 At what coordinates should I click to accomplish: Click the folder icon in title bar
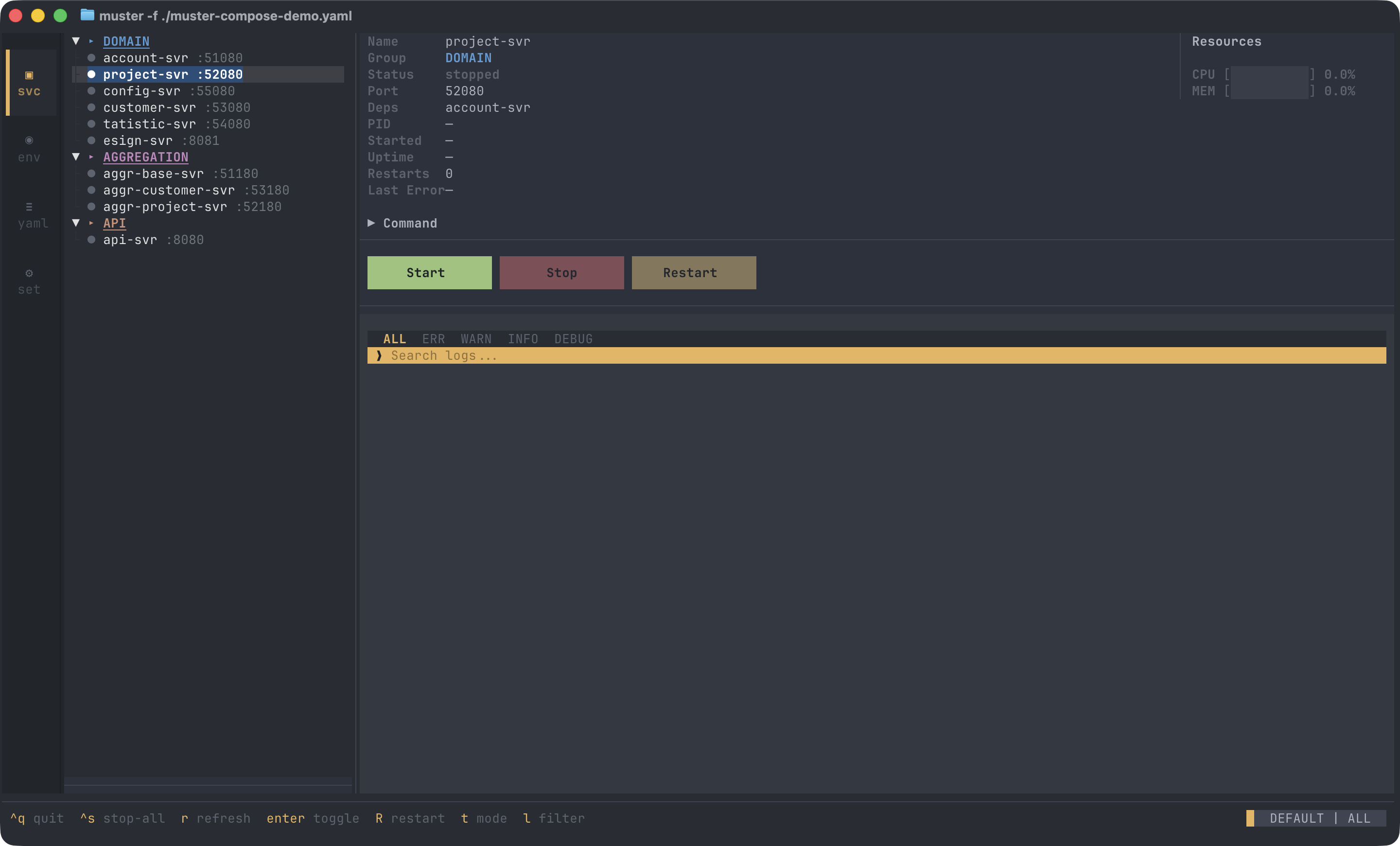coord(87,16)
